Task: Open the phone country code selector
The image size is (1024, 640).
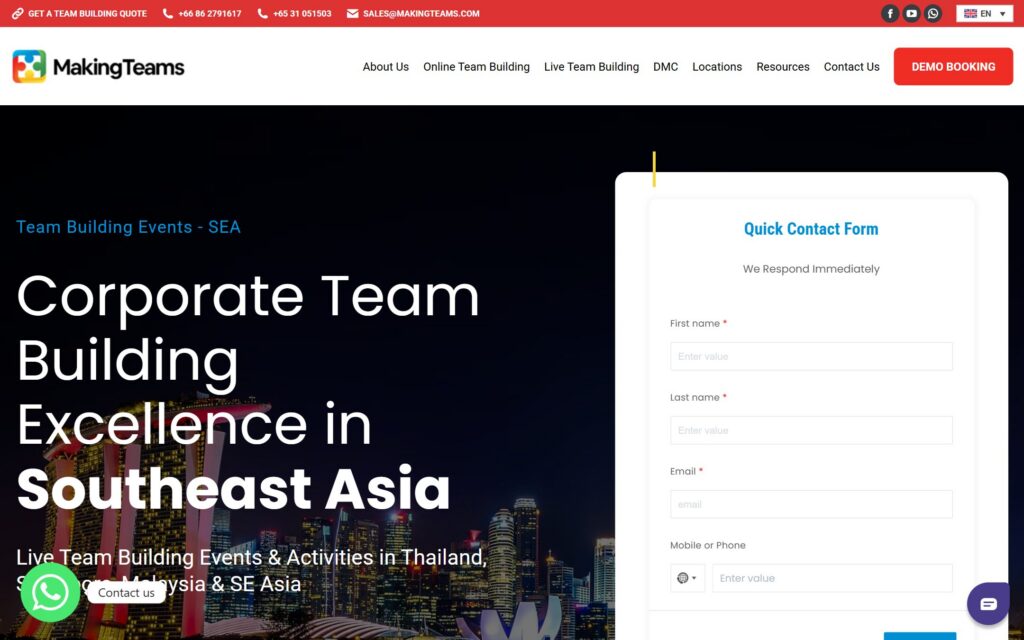Action: [x=687, y=578]
